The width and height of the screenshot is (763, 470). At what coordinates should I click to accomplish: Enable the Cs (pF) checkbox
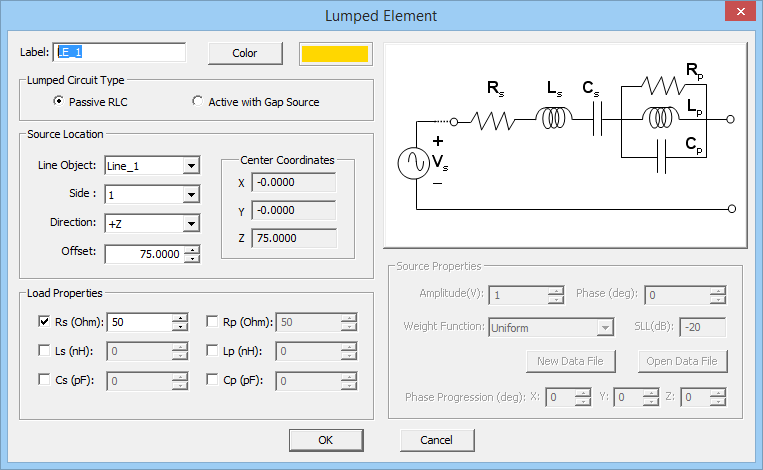[44, 380]
